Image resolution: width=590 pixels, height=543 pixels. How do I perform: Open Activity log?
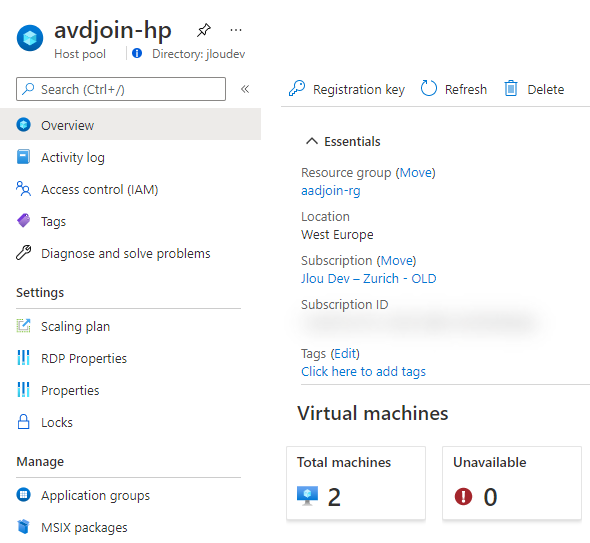coord(73,157)
